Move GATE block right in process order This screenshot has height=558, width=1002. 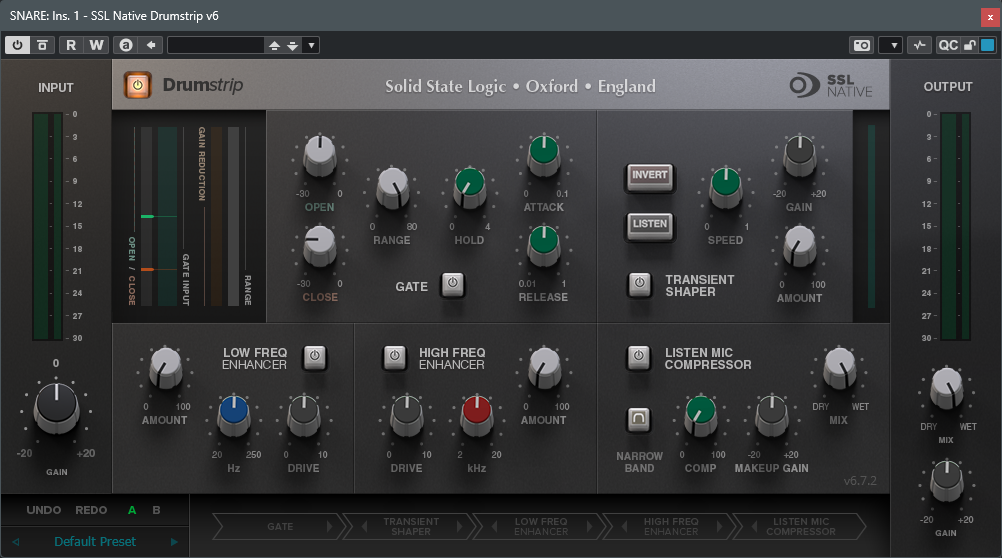point(330,527)
